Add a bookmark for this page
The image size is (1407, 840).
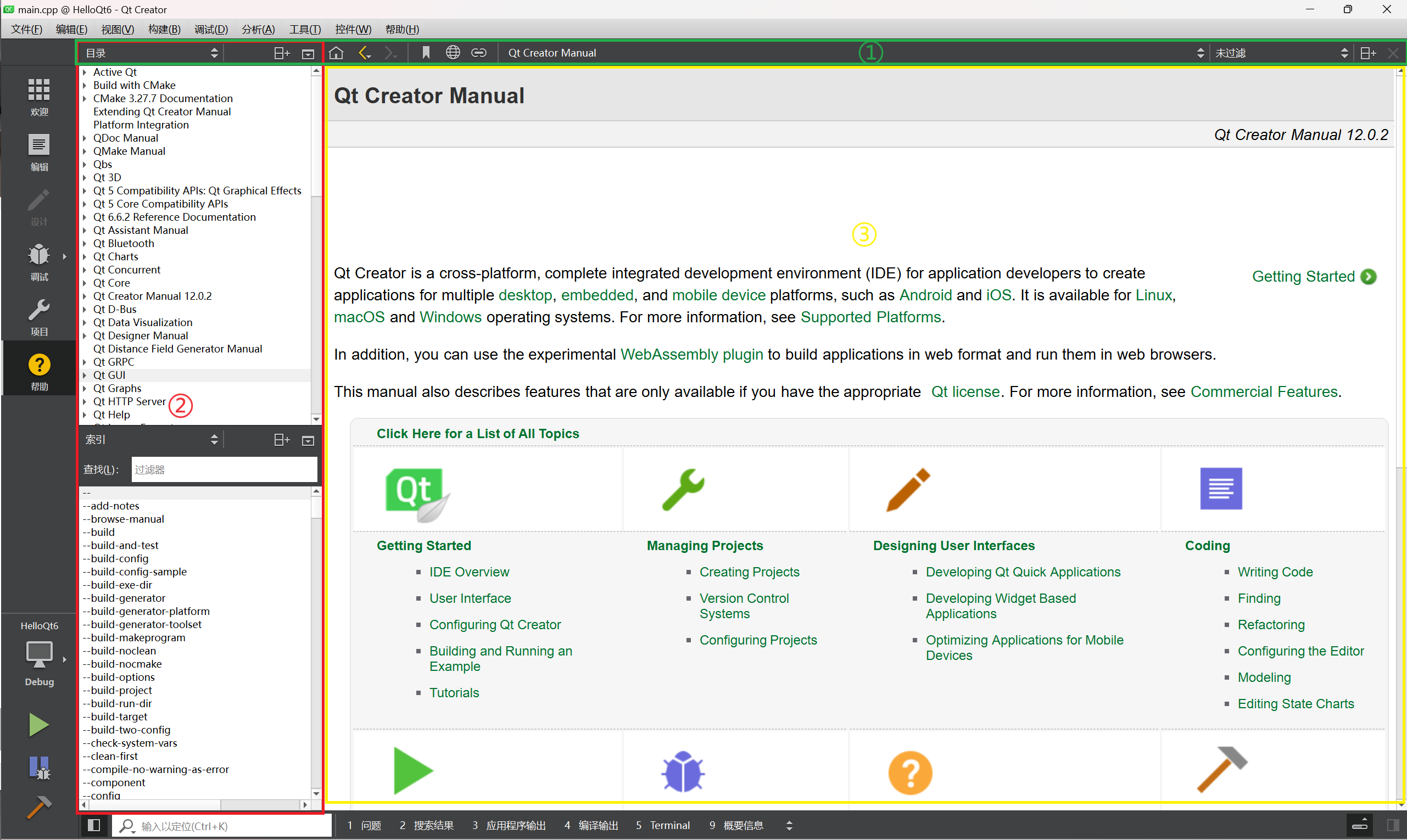426,53
